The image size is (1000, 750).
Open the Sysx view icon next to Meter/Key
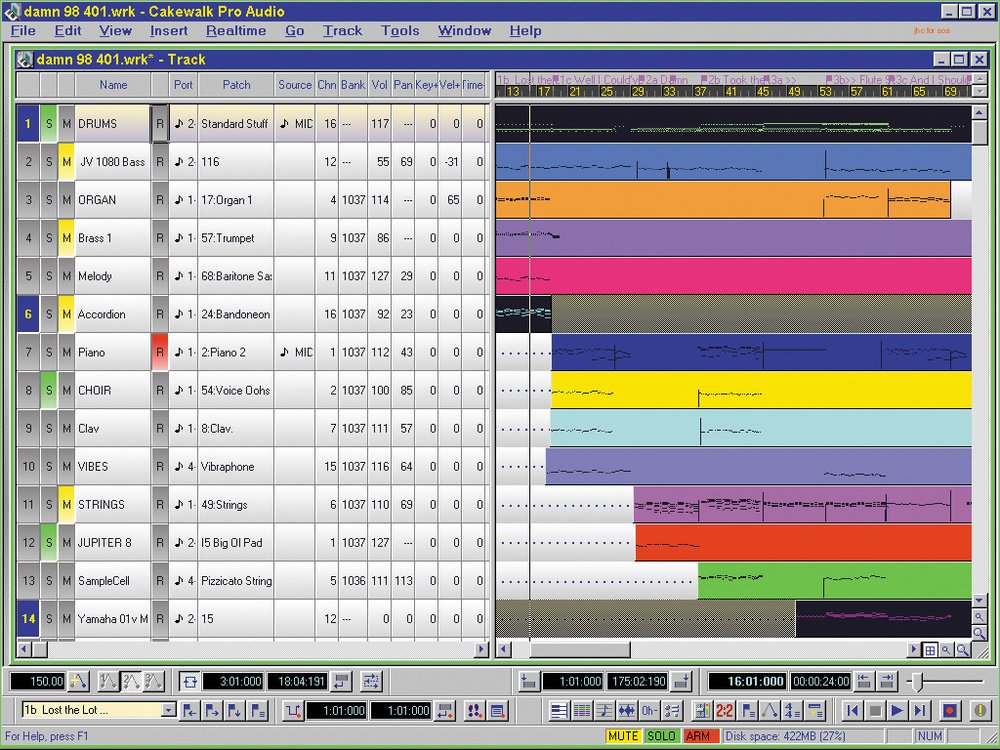pos(815,710)
